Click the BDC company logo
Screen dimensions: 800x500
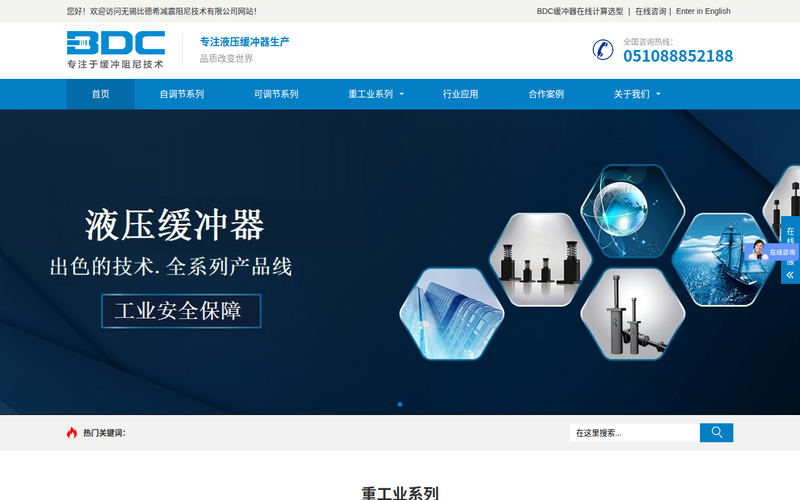tap(116, 50)
